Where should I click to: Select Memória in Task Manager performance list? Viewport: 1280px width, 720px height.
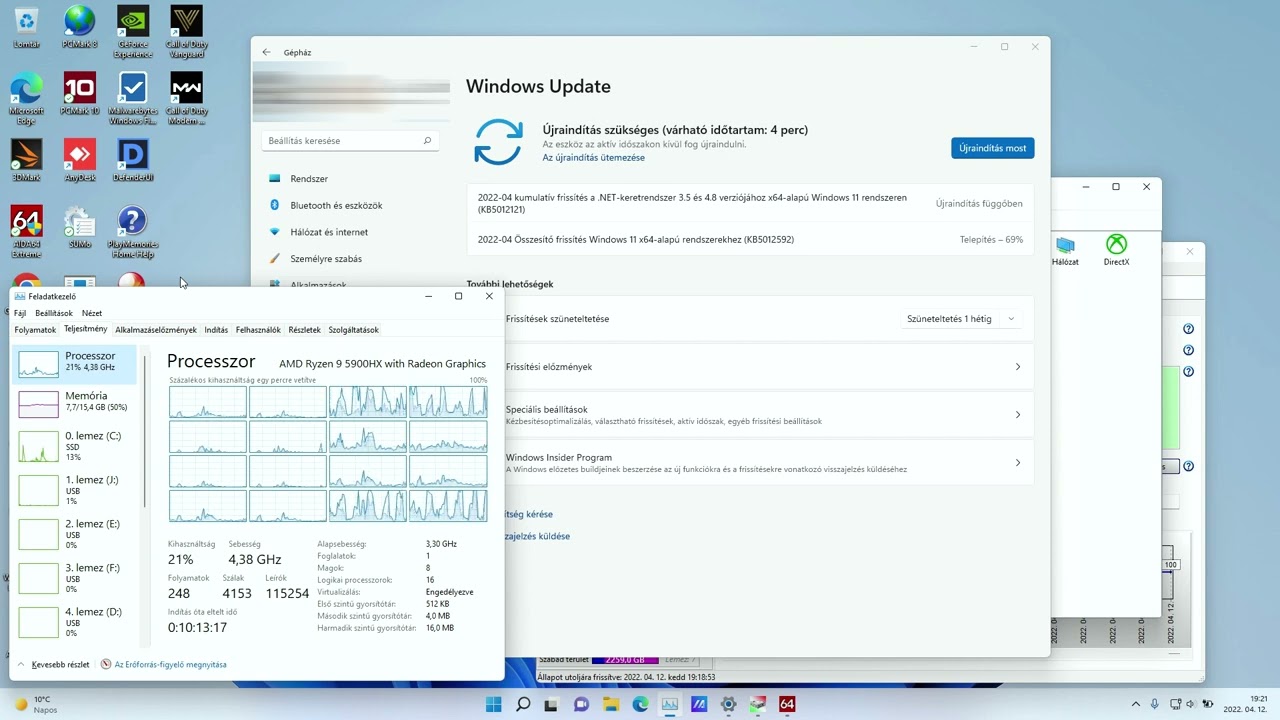point(76,403)
